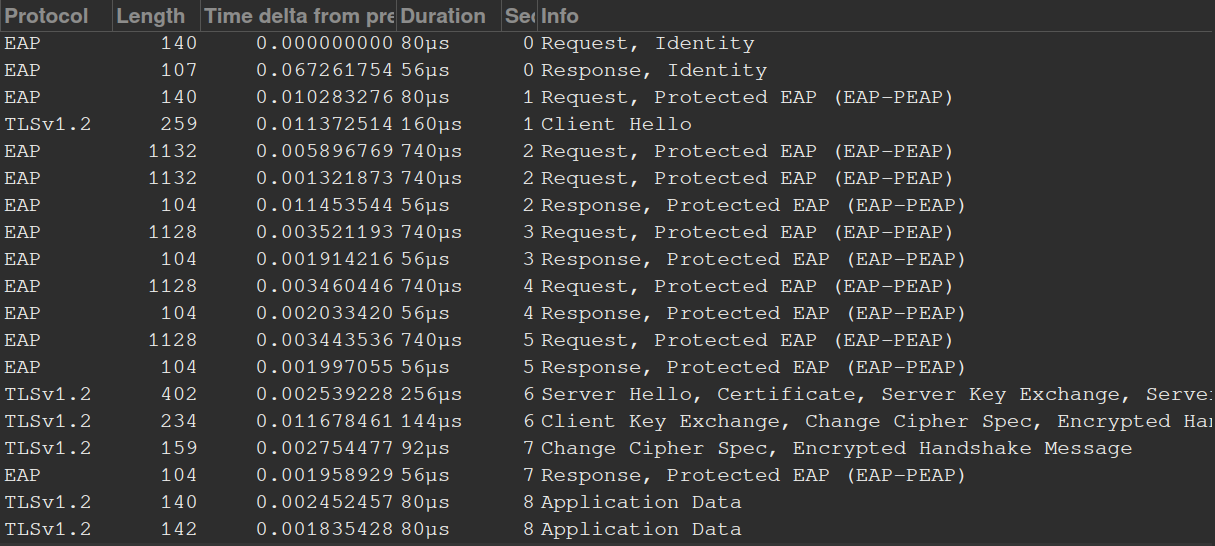Click the Duration column header
Image resolution: width=1215 pixels, height=546 pixels.
point(442,16)
